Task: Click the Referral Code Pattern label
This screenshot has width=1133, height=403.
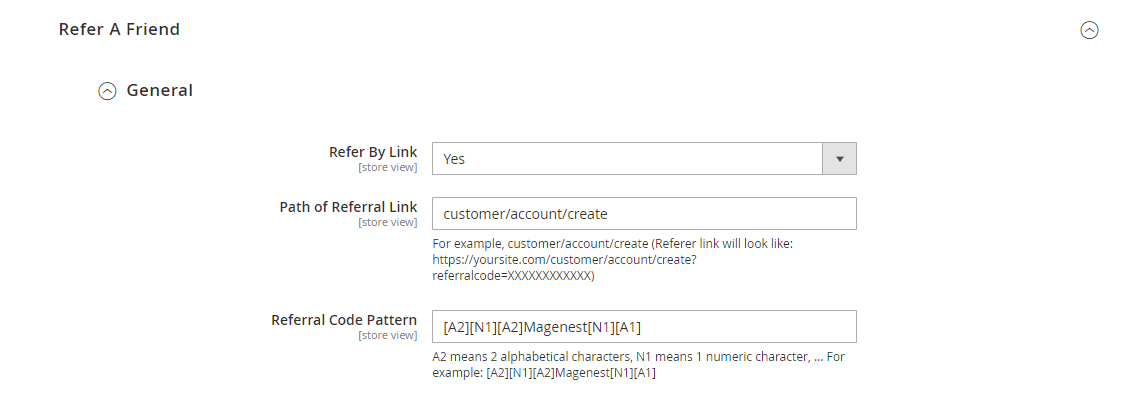Action: tap(344, 320)
